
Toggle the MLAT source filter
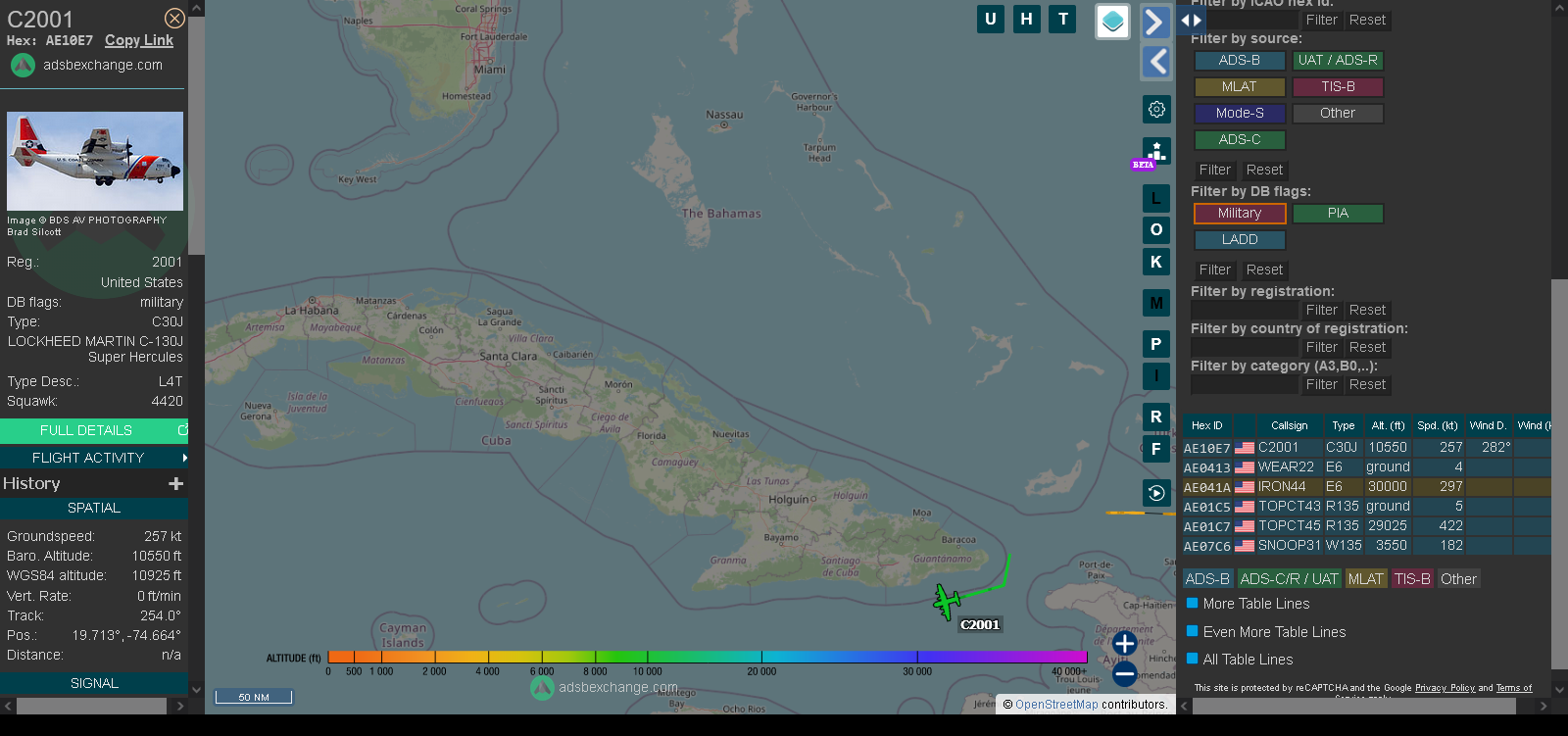click(1240, 87)
